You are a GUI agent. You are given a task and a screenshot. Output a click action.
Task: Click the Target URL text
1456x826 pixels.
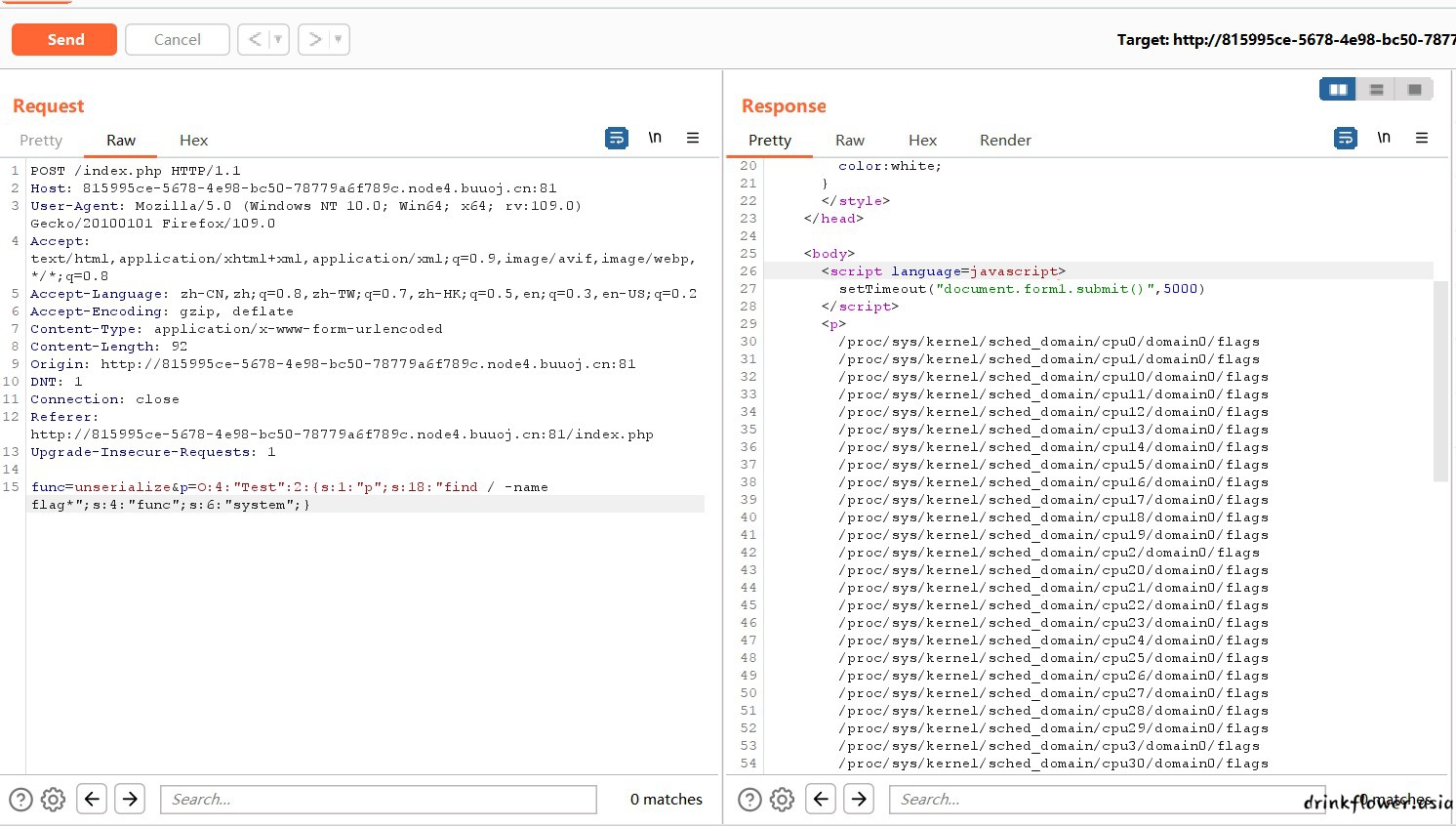coord(1286,40)
